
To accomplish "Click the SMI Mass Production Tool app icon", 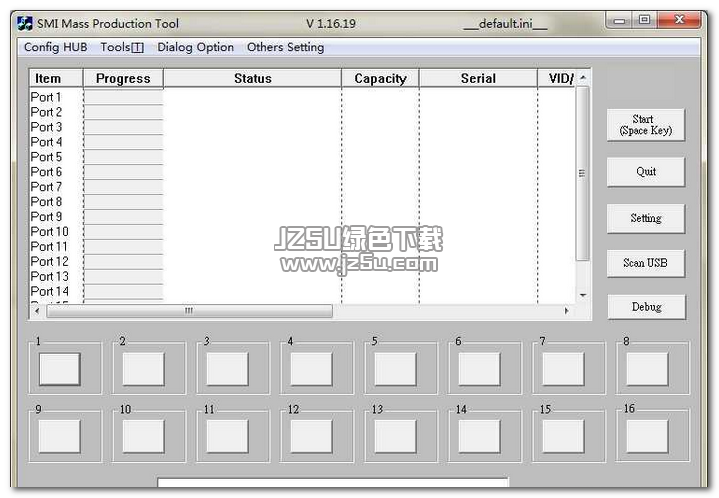I will (25, 23).
